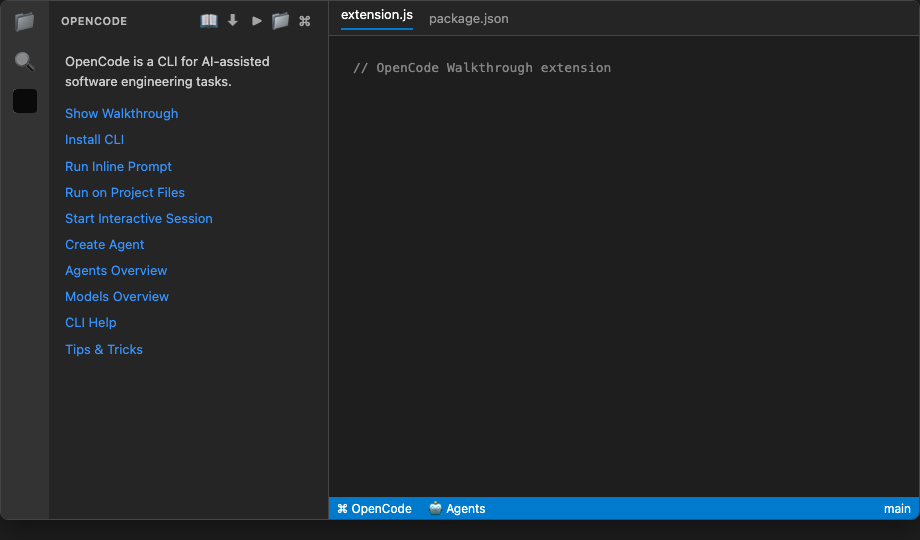Open the Search magnifier in activity bar
Screen dimensions: 920x540
click(x=25, y=61)
